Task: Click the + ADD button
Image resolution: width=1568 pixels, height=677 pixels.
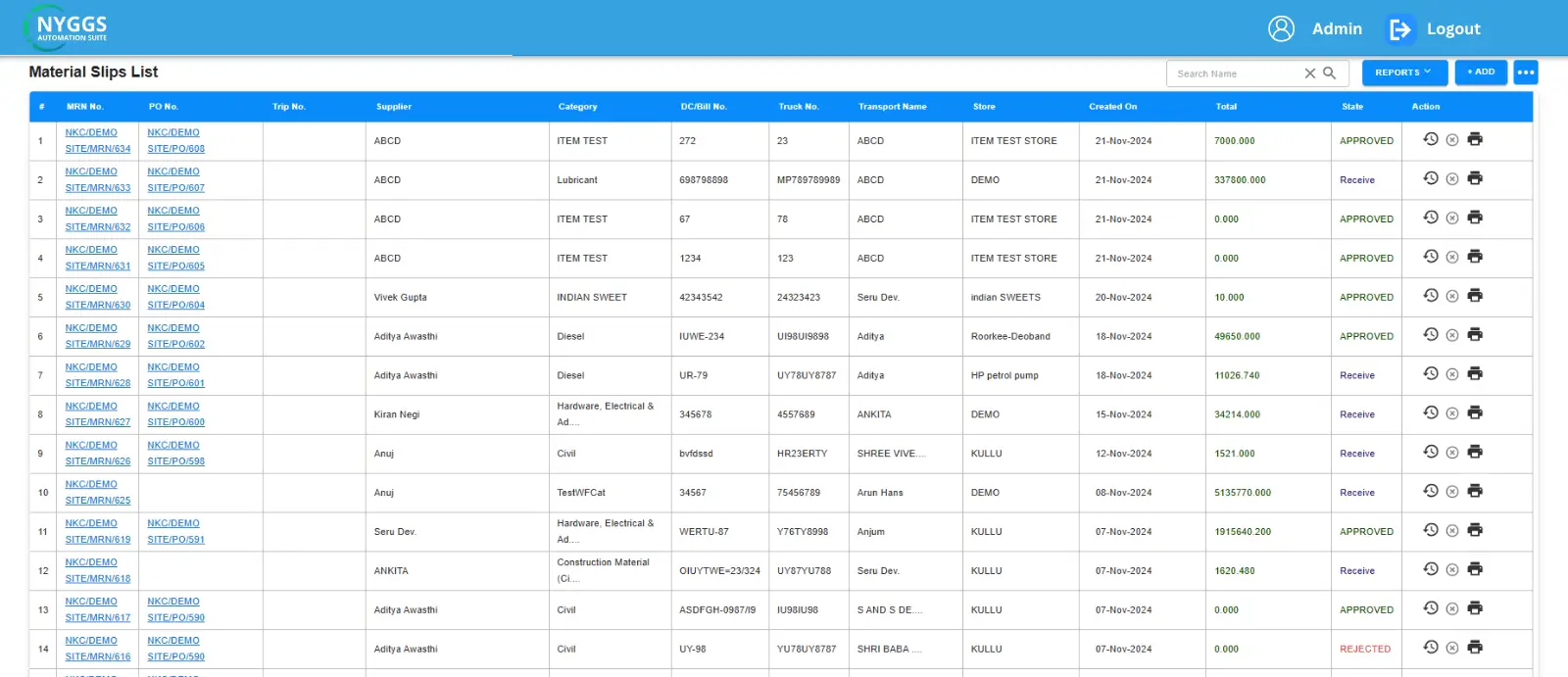Action: tap(1481, 72)
